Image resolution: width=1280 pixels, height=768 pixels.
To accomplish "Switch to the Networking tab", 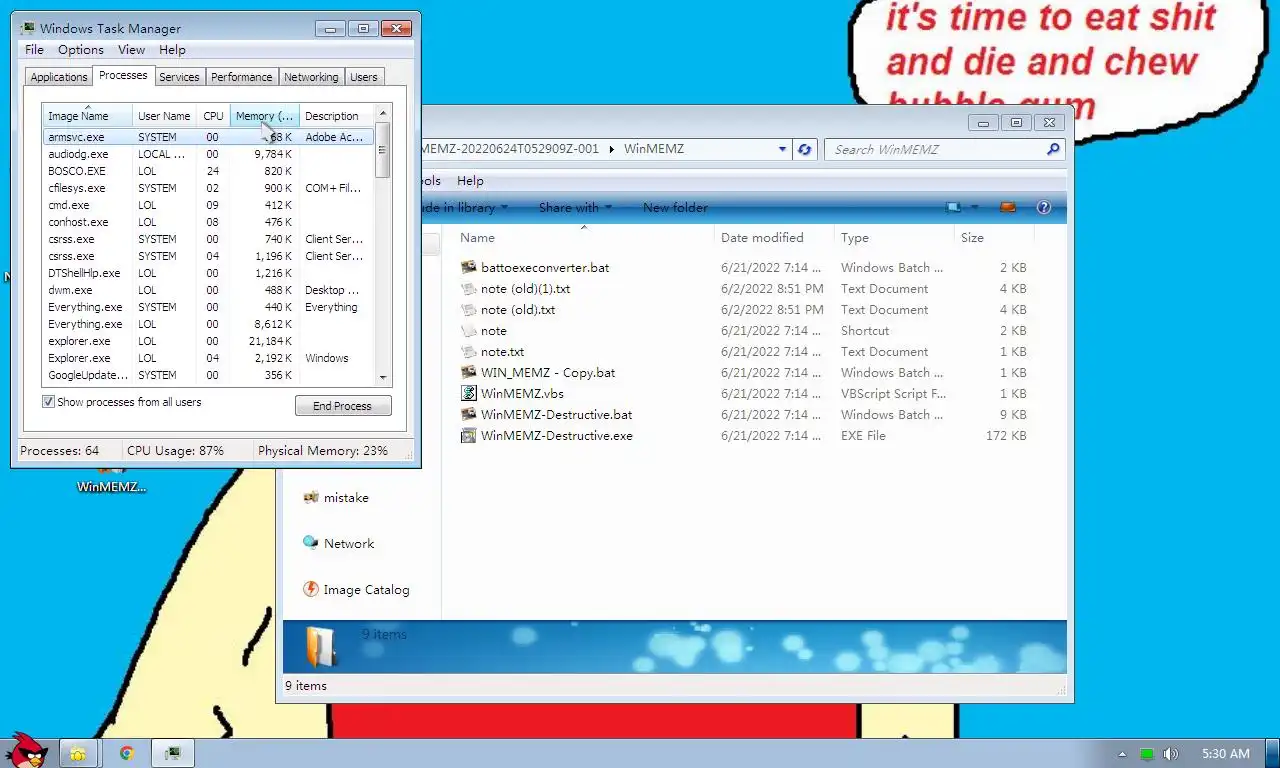I will pyautogui.click(x=311, y=77).
